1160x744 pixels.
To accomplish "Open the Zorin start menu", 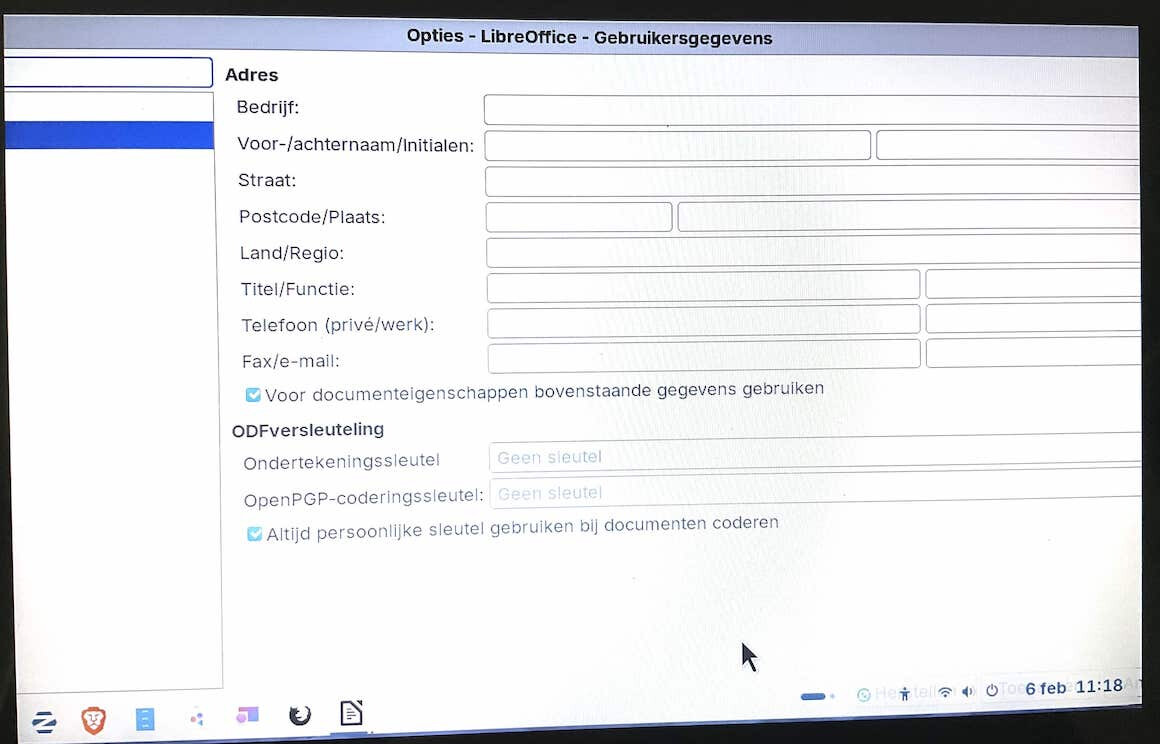I will [44, 721].
